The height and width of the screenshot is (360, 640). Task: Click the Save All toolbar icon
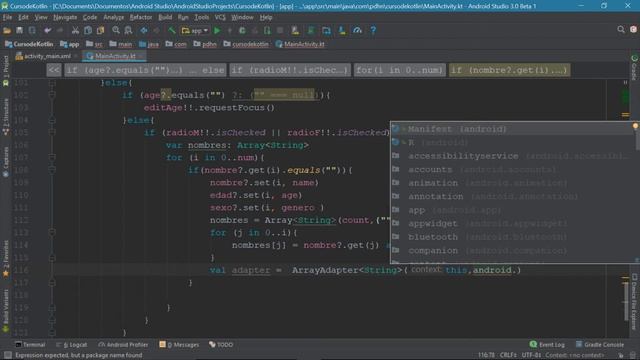(x=19, y=31)
